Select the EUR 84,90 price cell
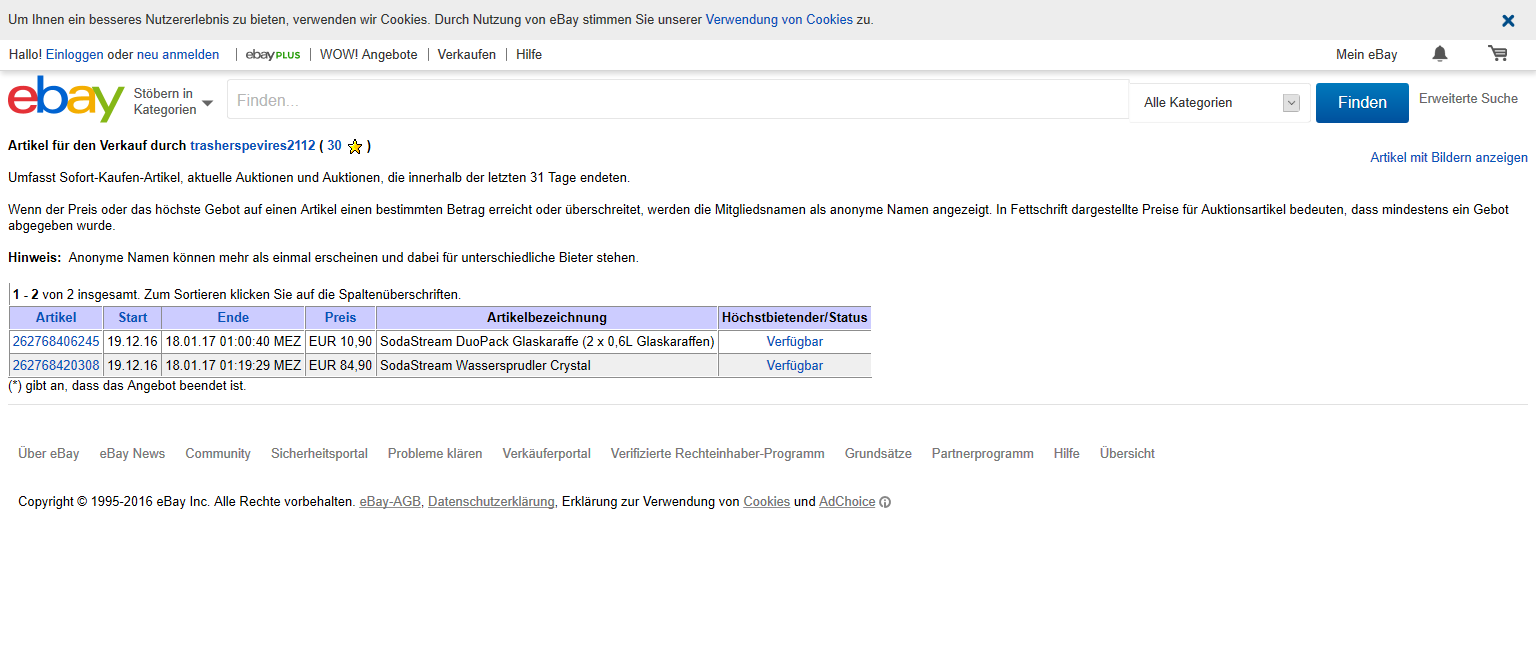Viewport: 1536px width, 654px height. (x=340, y=366)
